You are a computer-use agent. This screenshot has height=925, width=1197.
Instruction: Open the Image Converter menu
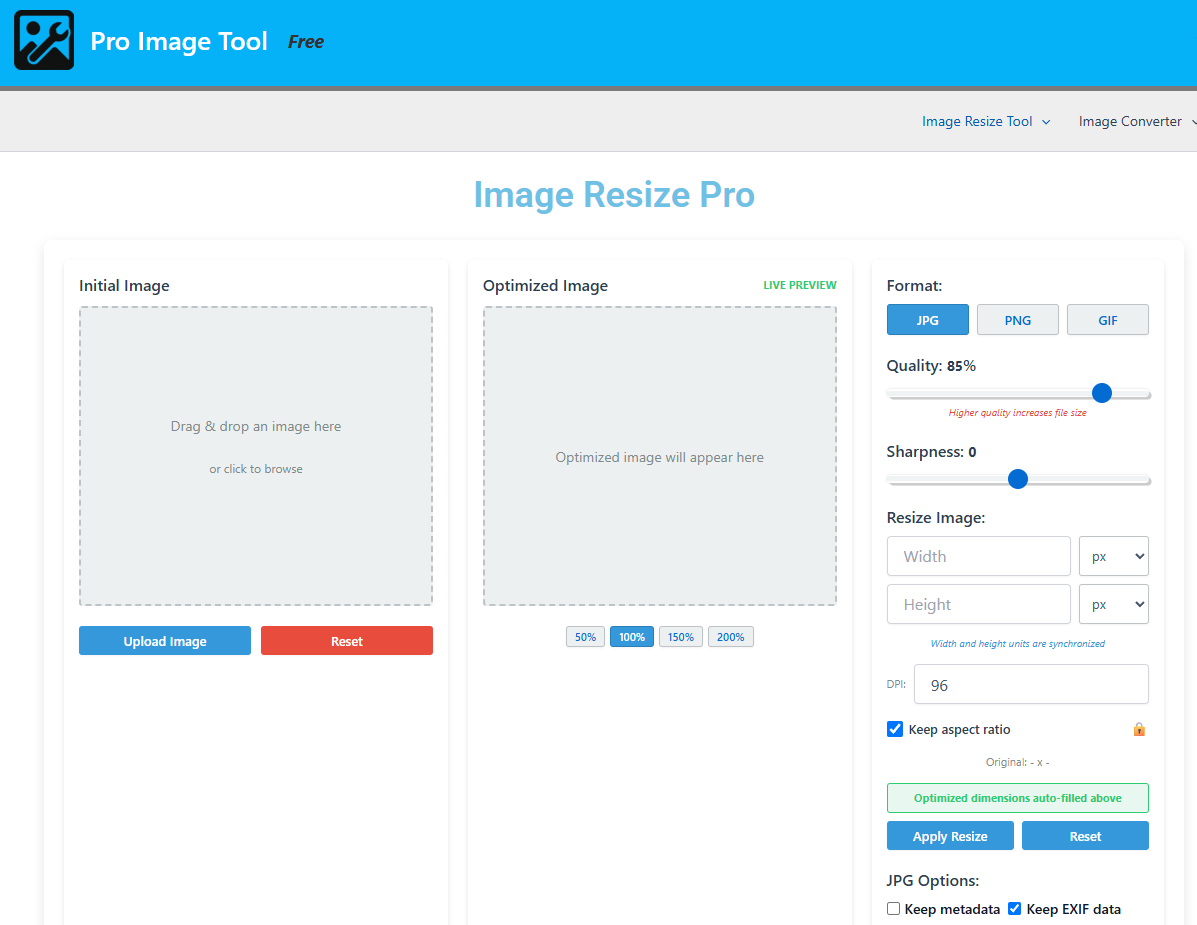pos(1136,122)
